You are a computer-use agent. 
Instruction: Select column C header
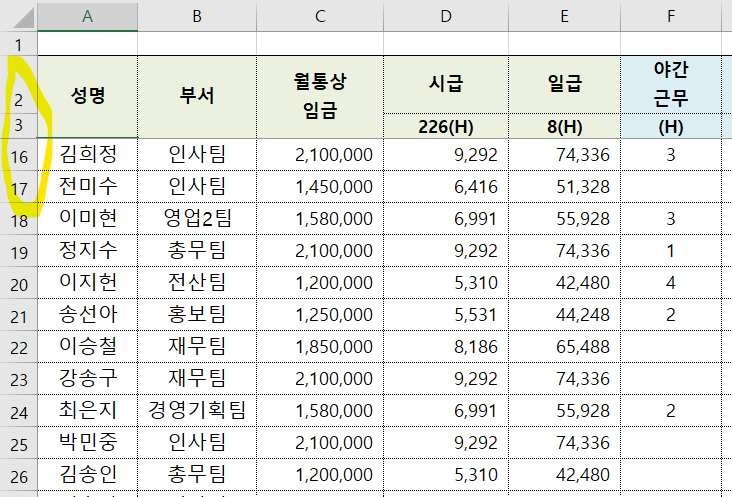320,16
